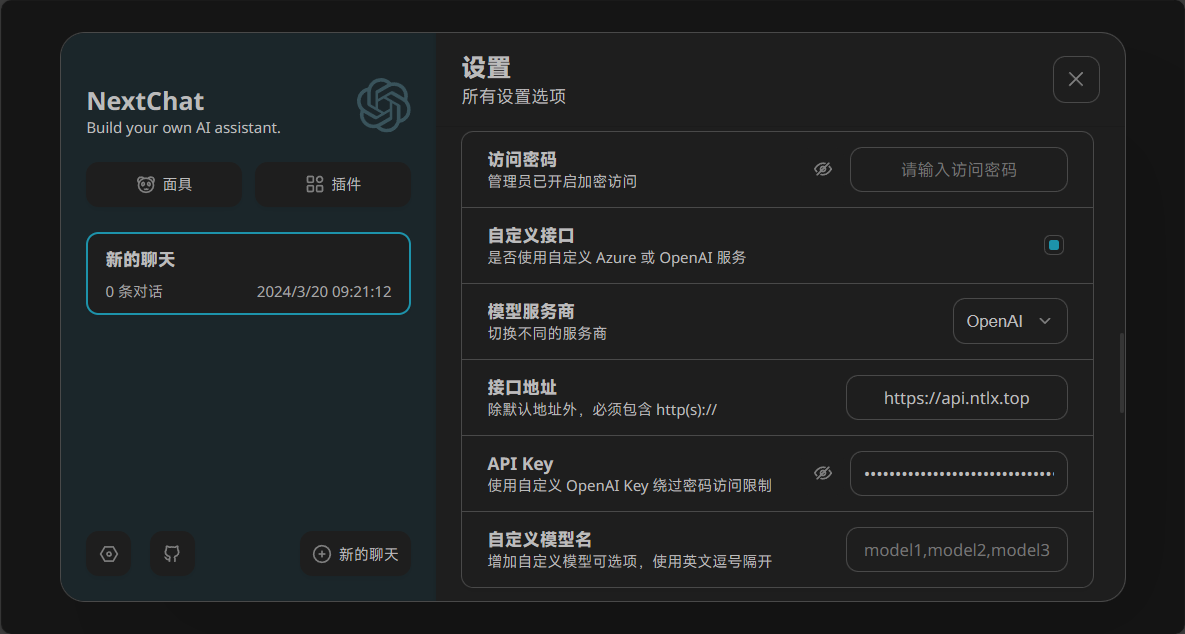The height and width of the screenshot is (634, 1185).
Task: Reveal the API Key with eye icon
Action: (x=823, y=474)
